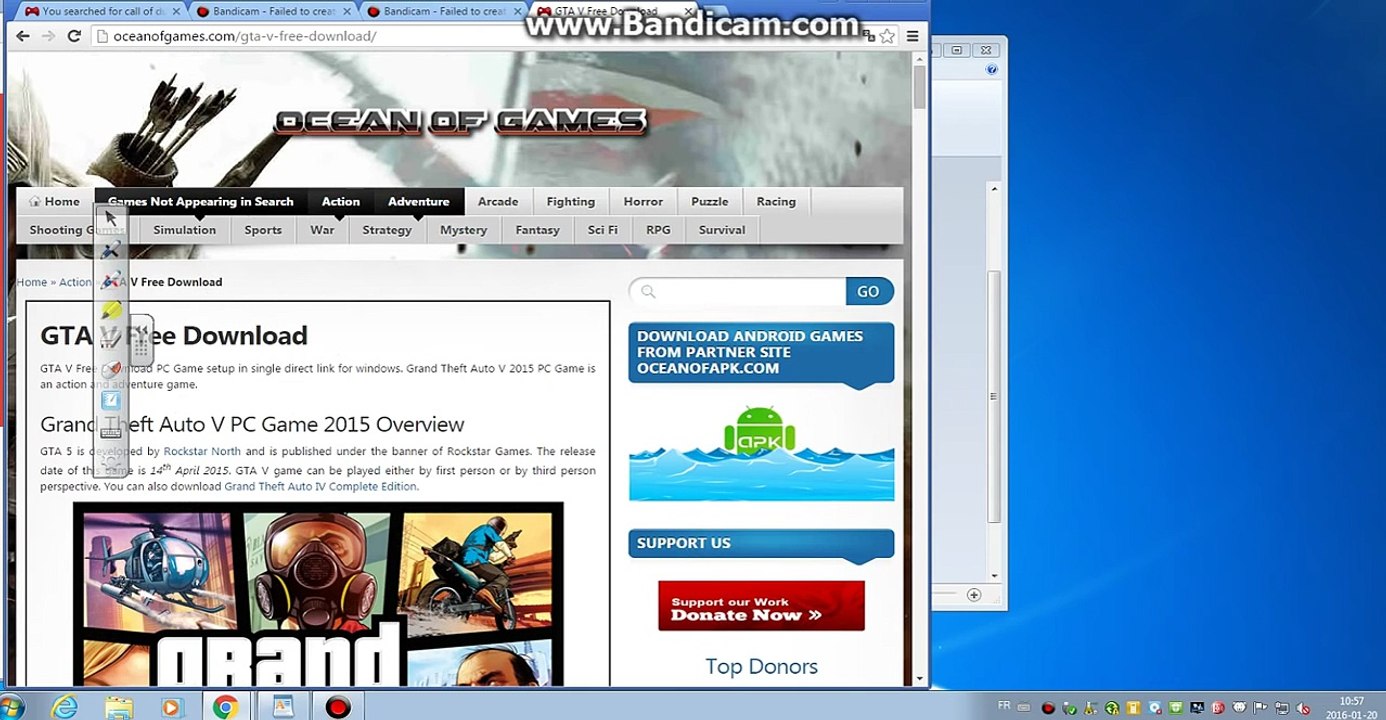Screen dimensions: 1386x720
Task: Collapse the floating toolbar side handle
Action: (141, 340)
